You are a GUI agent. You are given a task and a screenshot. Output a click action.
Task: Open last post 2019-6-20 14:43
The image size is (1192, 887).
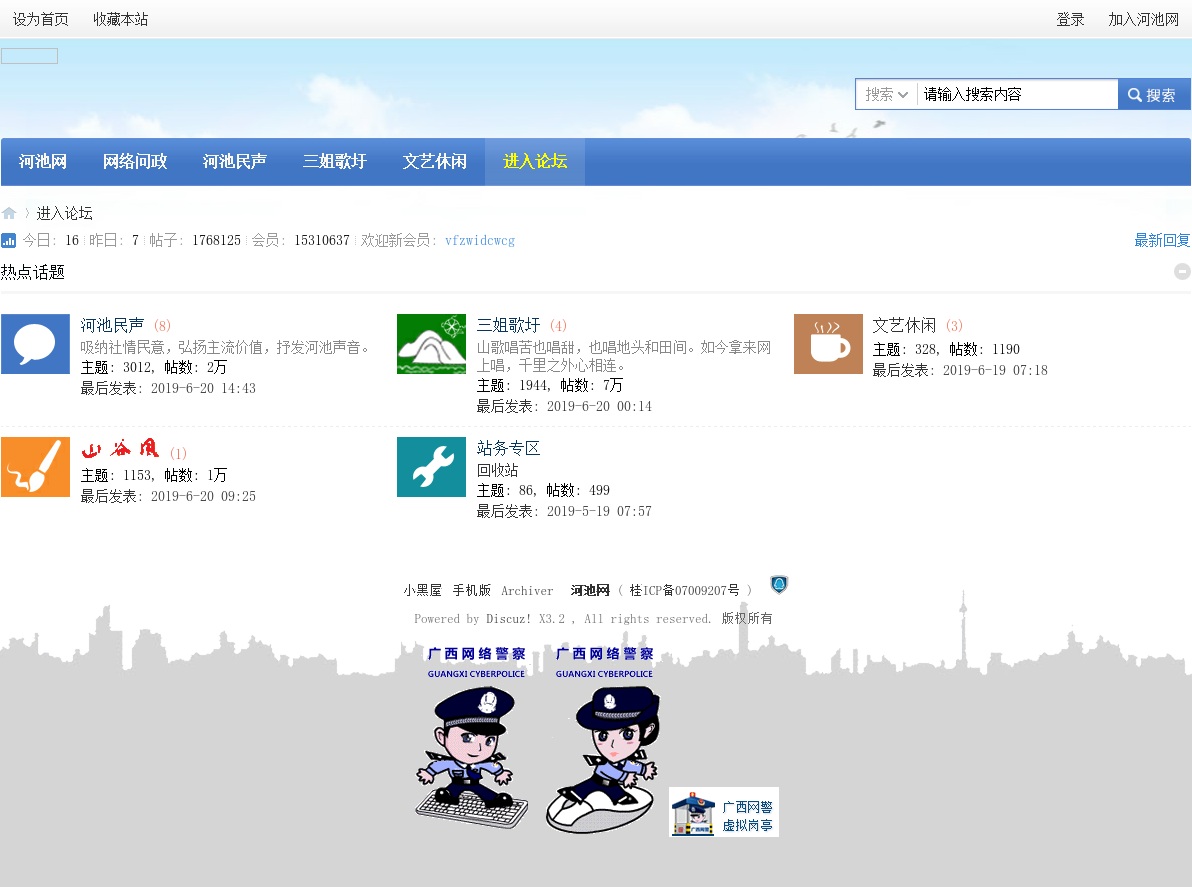click(x=204, y=388)
